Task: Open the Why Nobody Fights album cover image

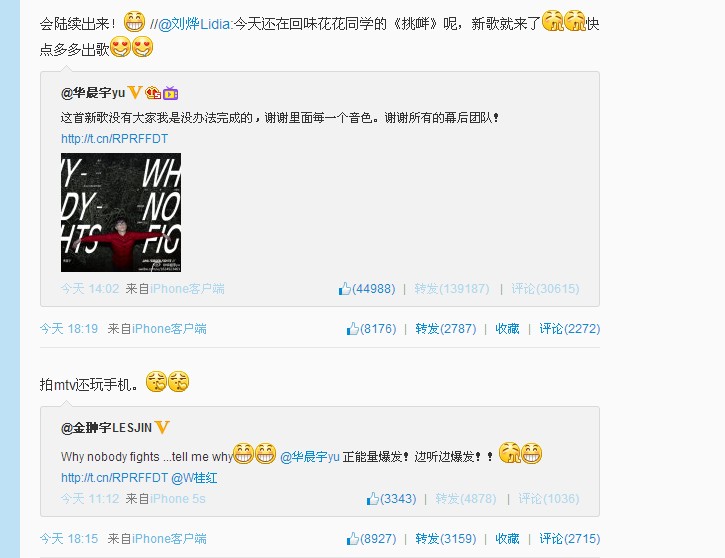Action: pyautogui.click(x=121, y=212)
